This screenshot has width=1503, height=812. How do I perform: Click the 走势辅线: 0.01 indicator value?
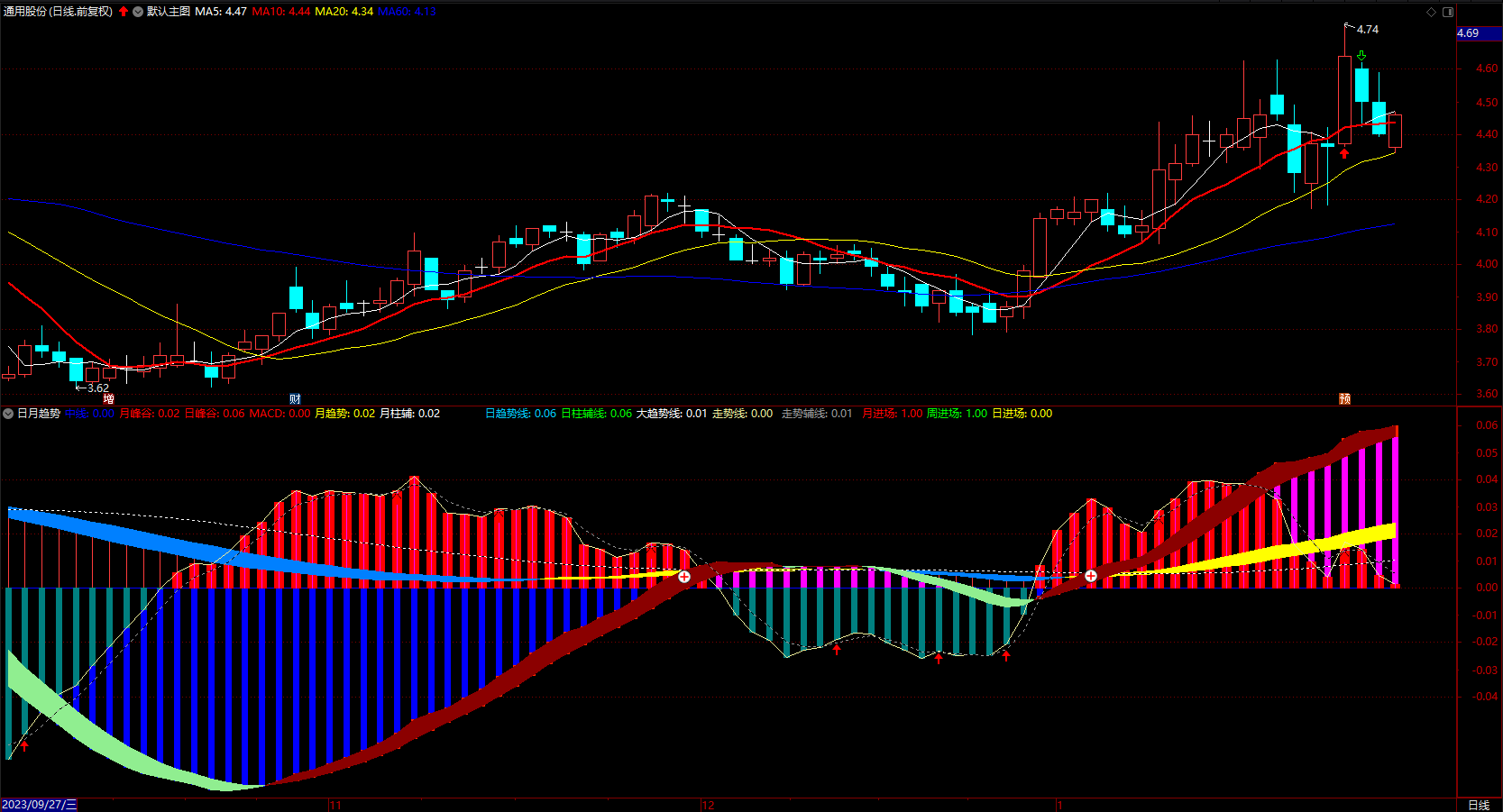(817, 414)
